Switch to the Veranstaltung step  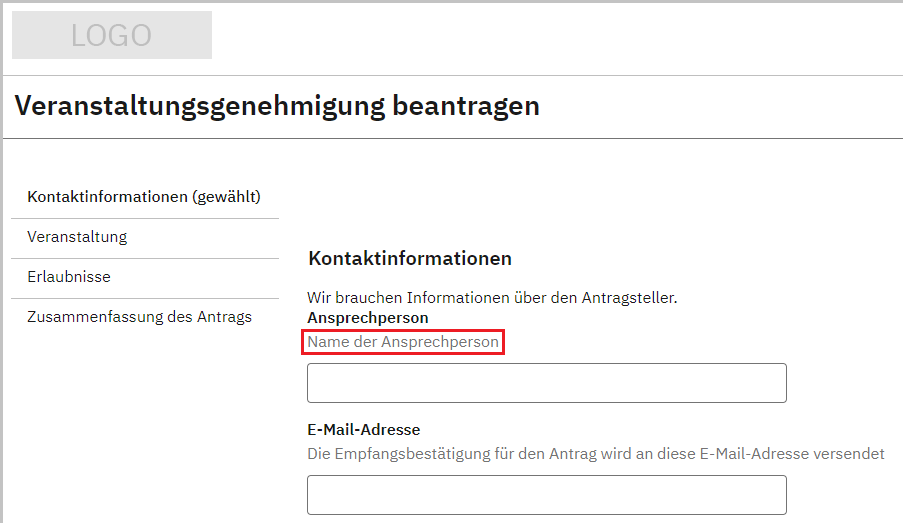(x=77, y=237)
